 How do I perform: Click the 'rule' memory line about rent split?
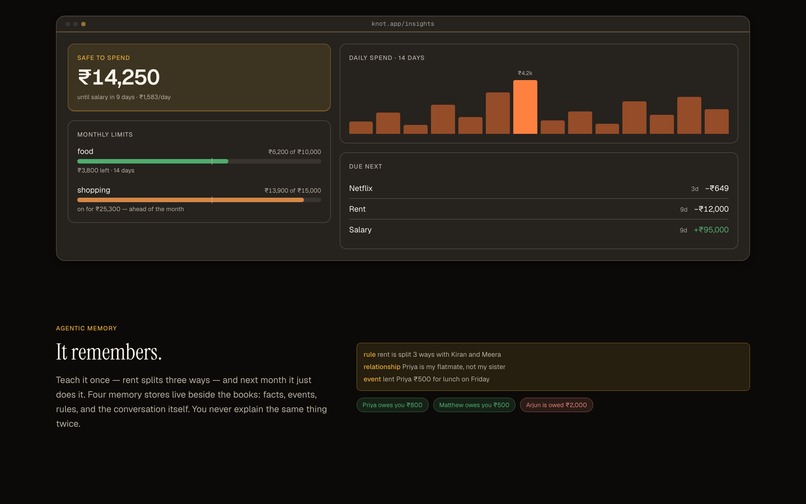(x=432, y=354)
